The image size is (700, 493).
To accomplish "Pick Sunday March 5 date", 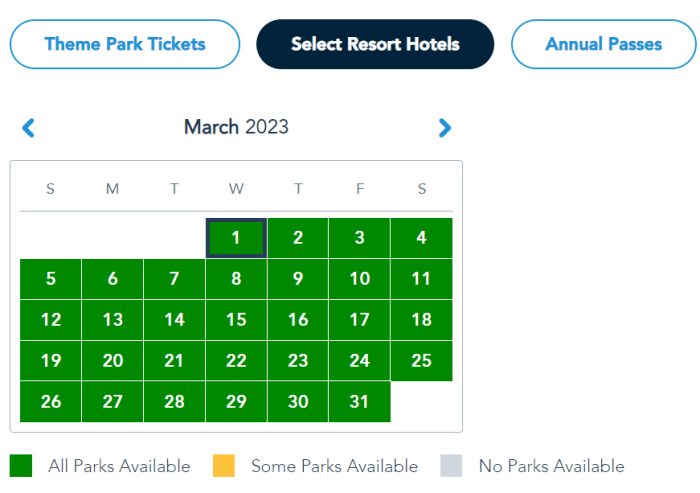I will (51, 279).
